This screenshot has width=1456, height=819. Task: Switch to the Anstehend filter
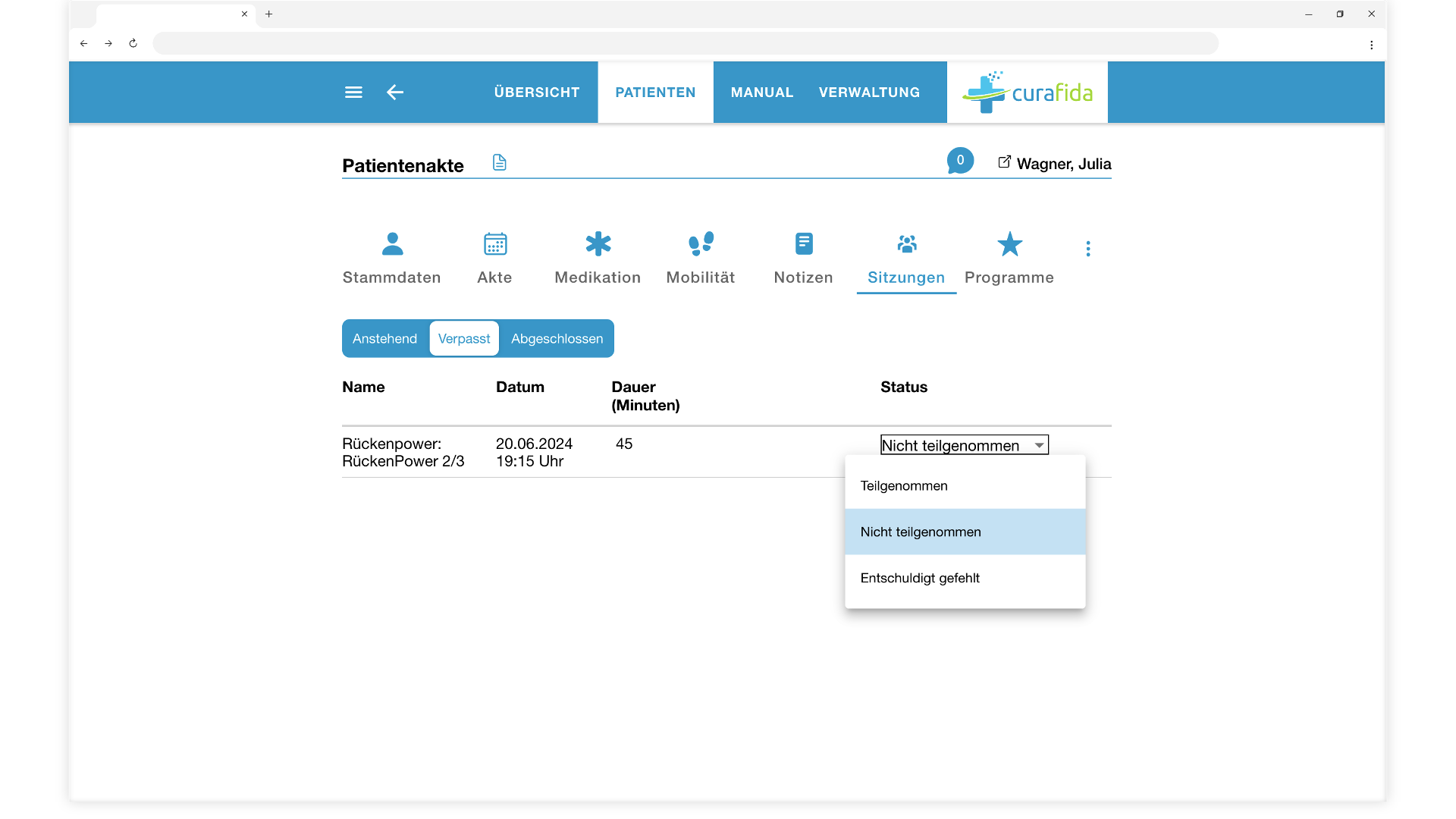point(384,338)
